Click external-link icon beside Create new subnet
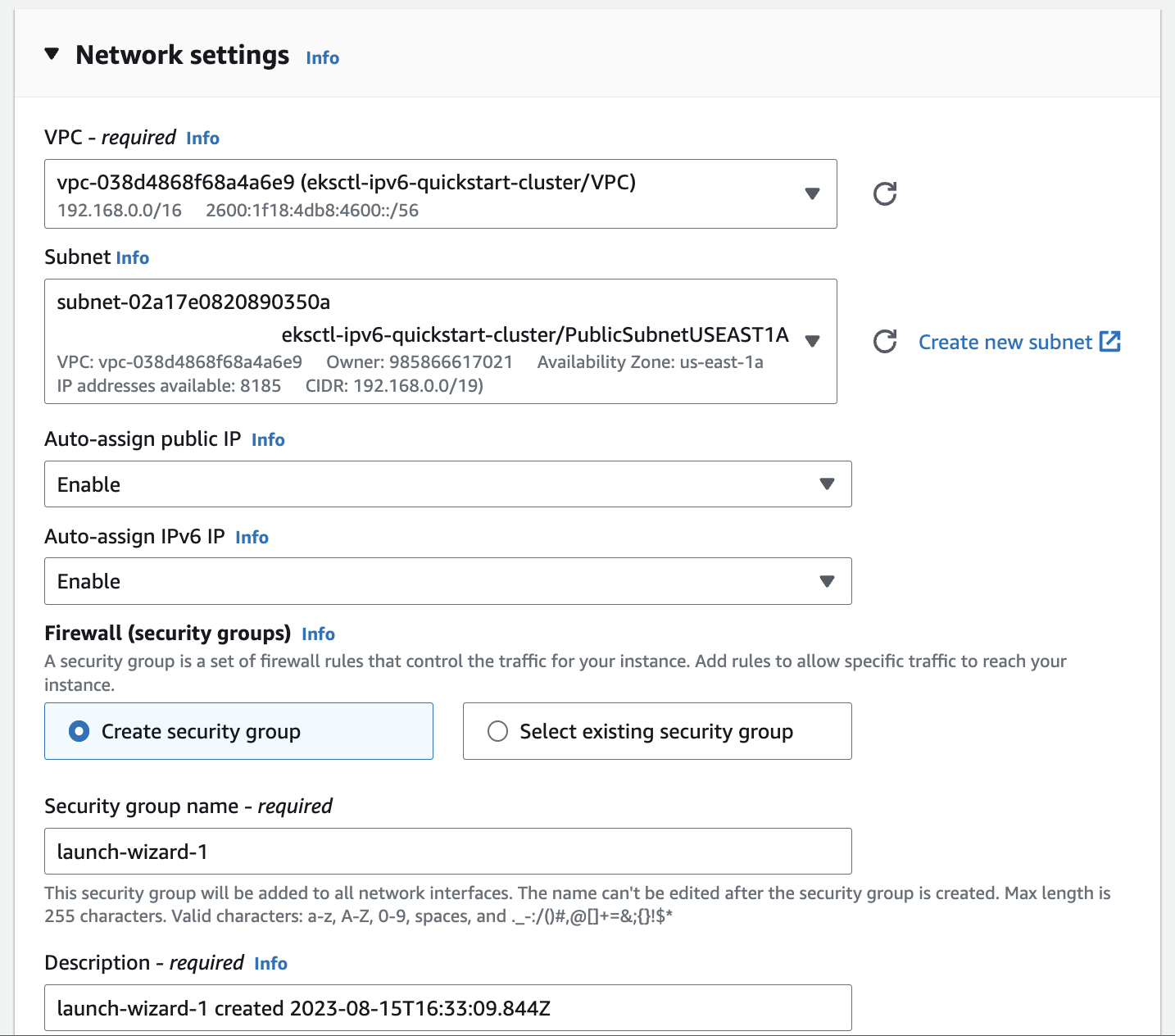Viewport: 1175px width, 1036px height. pos(1110,341)
